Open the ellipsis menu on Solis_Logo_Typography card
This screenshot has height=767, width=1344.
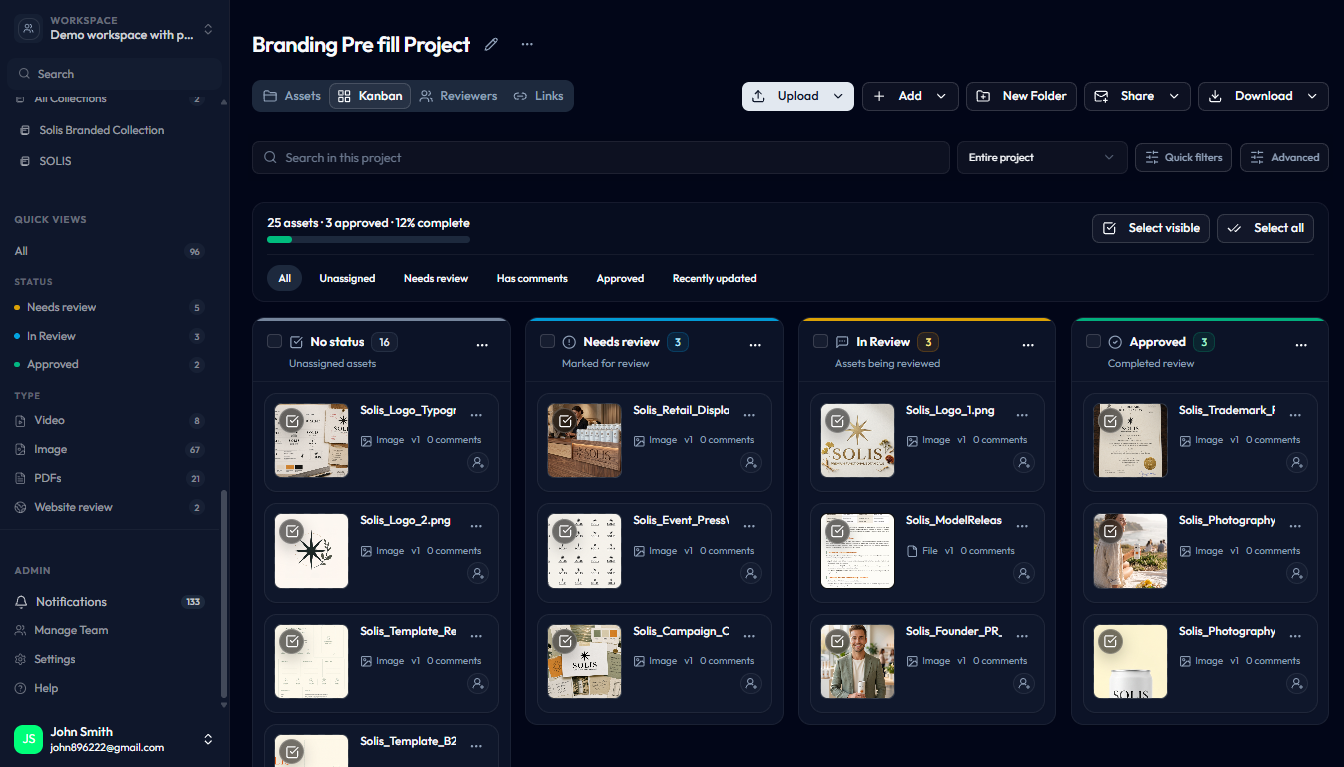tap(476, 414)
